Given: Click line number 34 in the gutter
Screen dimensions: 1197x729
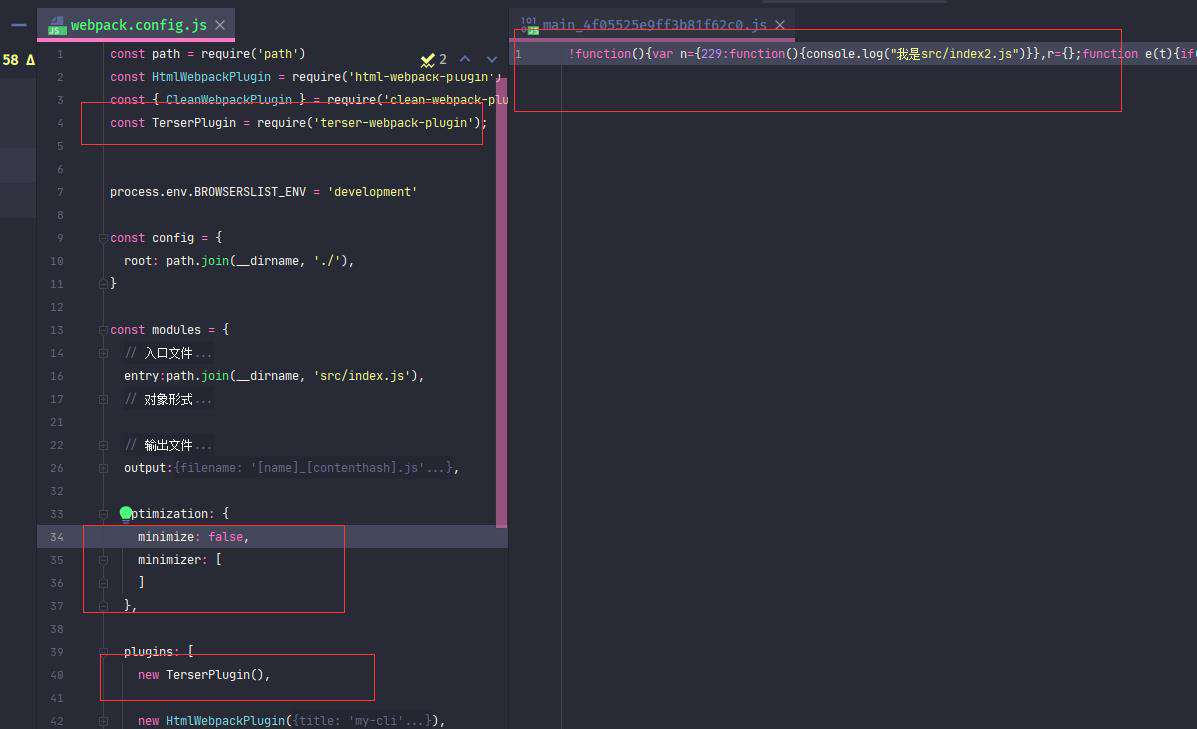Looking at the screenshot, I should click(x=57, y=537).
